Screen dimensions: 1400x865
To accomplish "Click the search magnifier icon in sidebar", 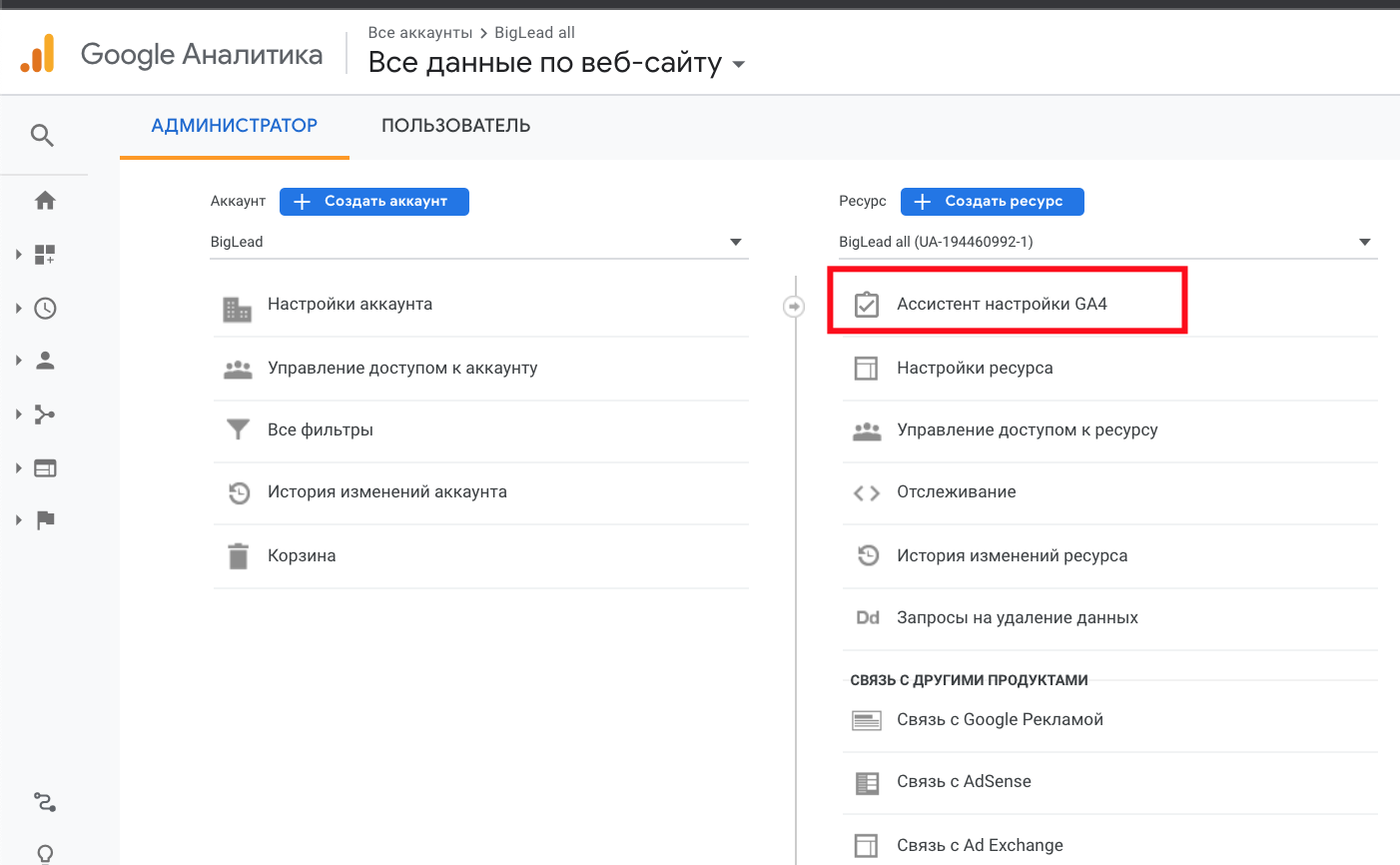I will (x=42, y=135).
